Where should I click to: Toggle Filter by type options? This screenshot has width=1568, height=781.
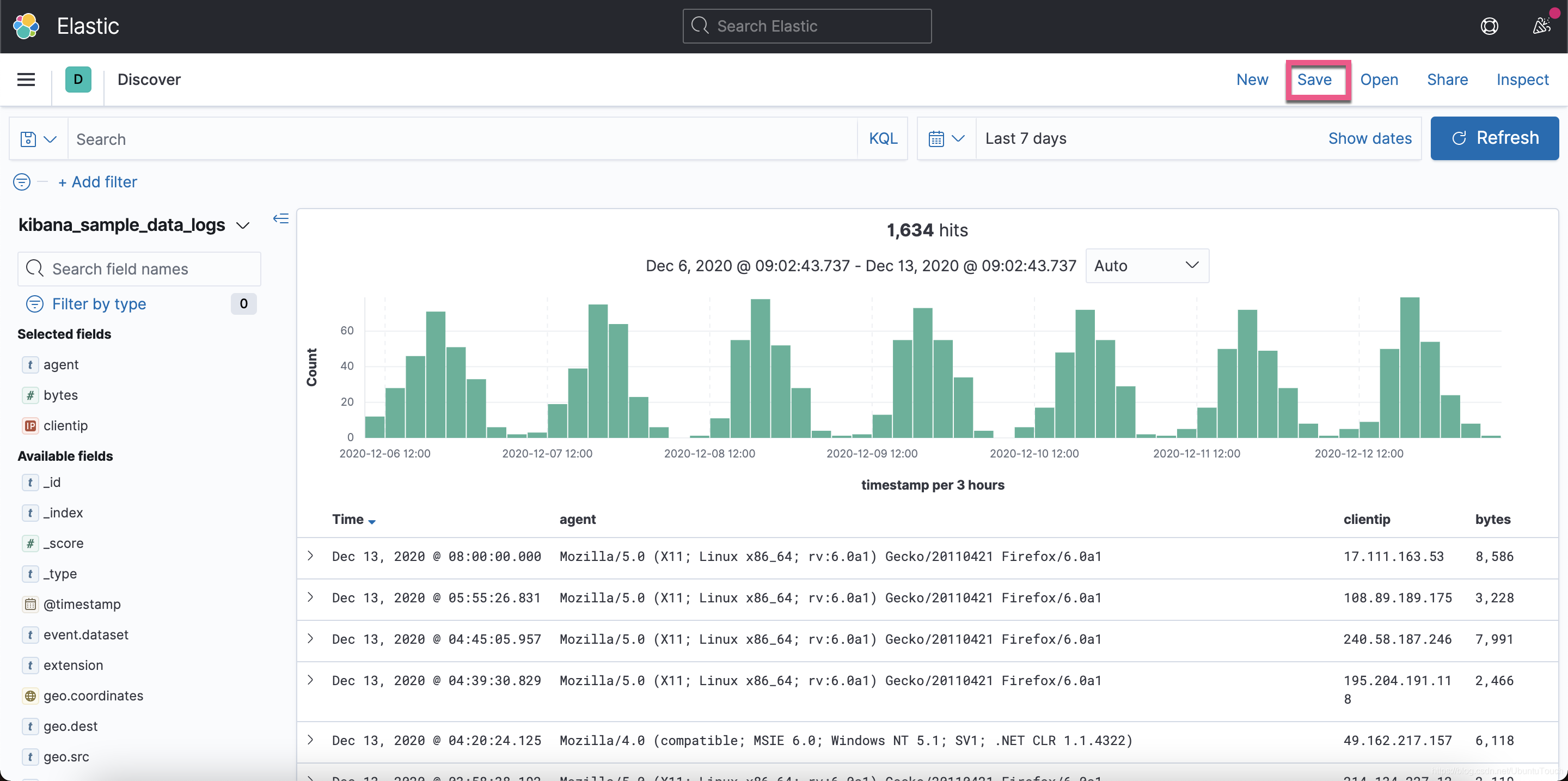[x=99, y=304]
